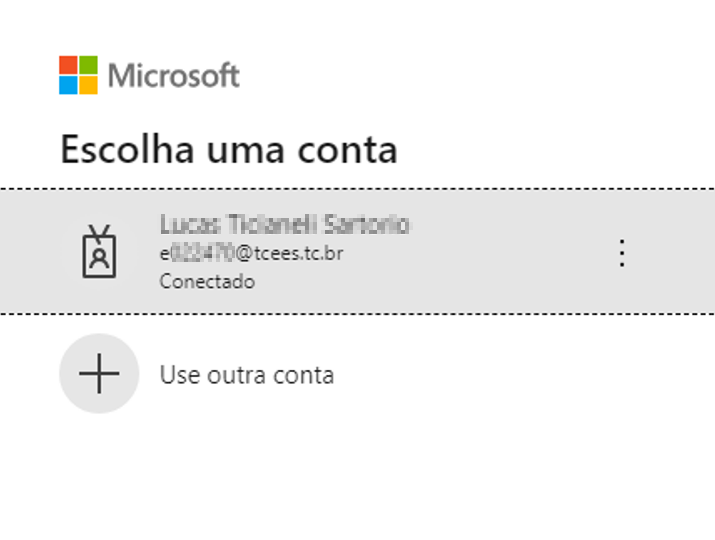The image size is (715, 540).
Task: Expand more options for tcees.tc.br account
Action: click(x=622, y=253)
